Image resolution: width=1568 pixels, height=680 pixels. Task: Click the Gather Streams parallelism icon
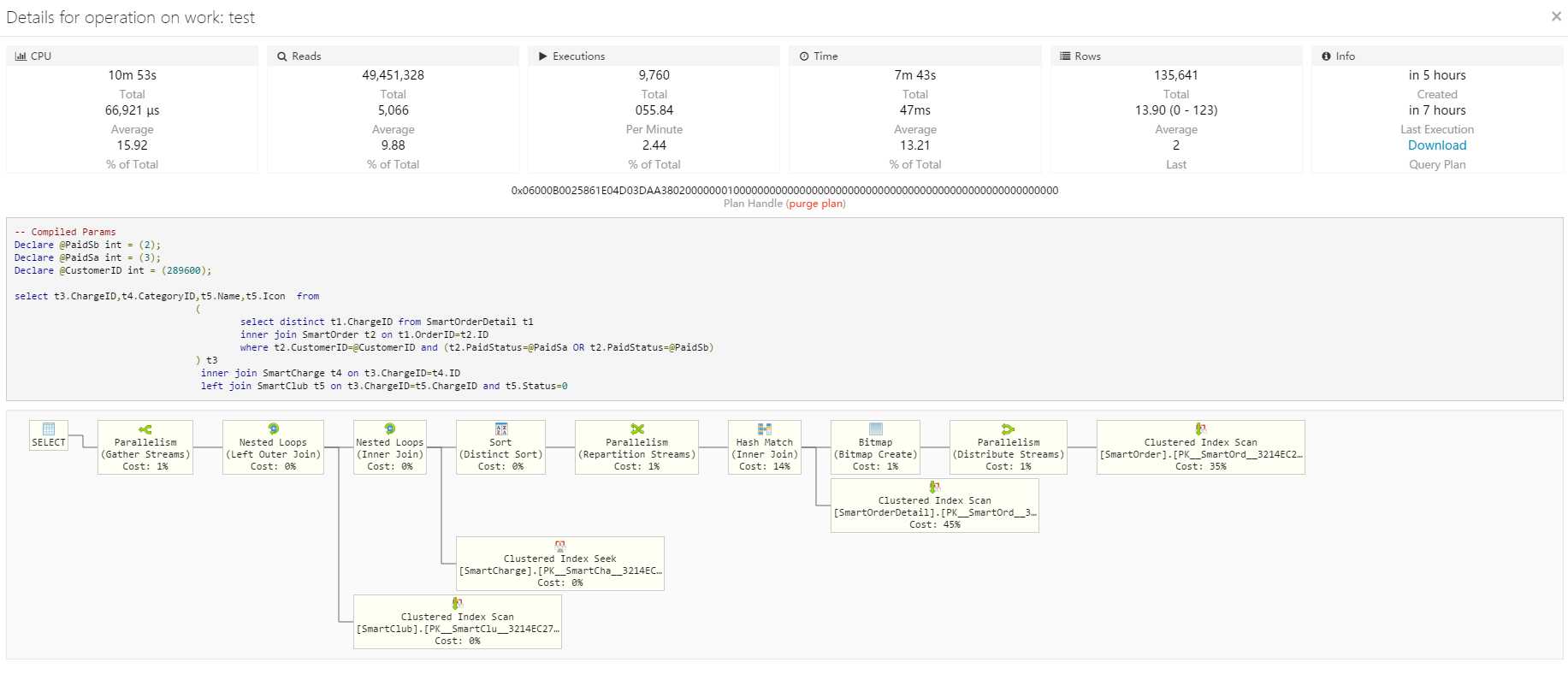145,429
